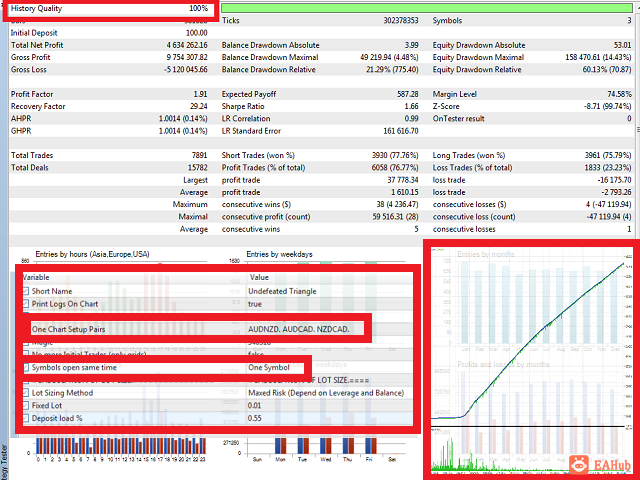
Task: Click the Total Trades value 7891
Action: [x=199, y=155]
